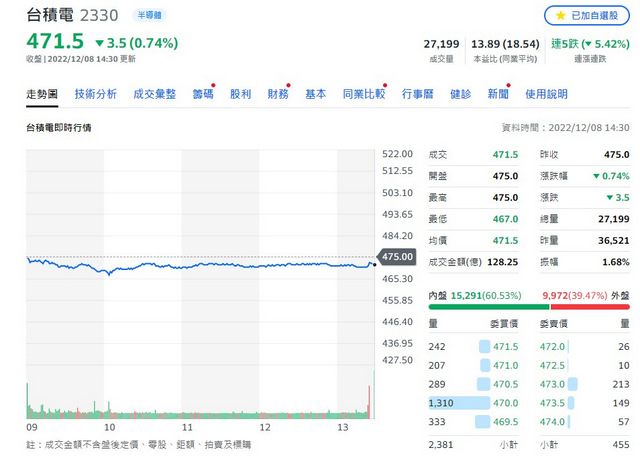Open the 新聞 tab
Viewport: 640px width, 458px height.
click(498, 94)
